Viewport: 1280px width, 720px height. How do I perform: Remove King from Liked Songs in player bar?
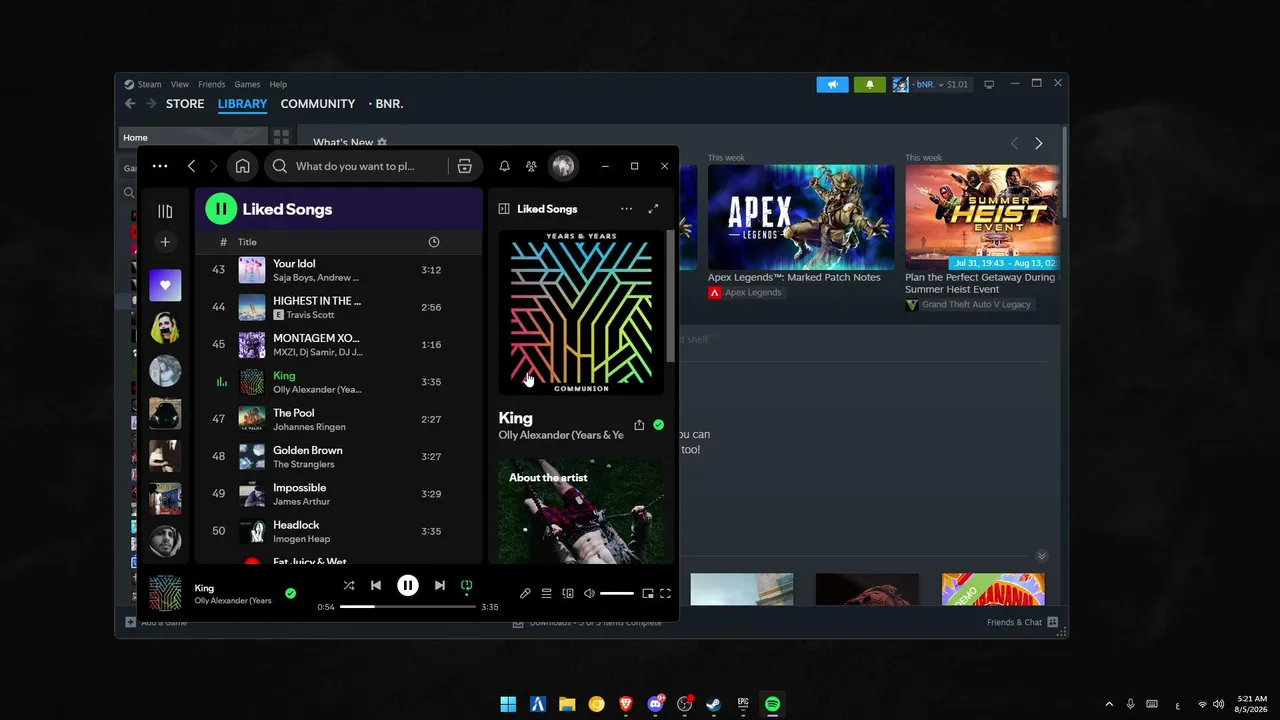(x=290, y=593)
